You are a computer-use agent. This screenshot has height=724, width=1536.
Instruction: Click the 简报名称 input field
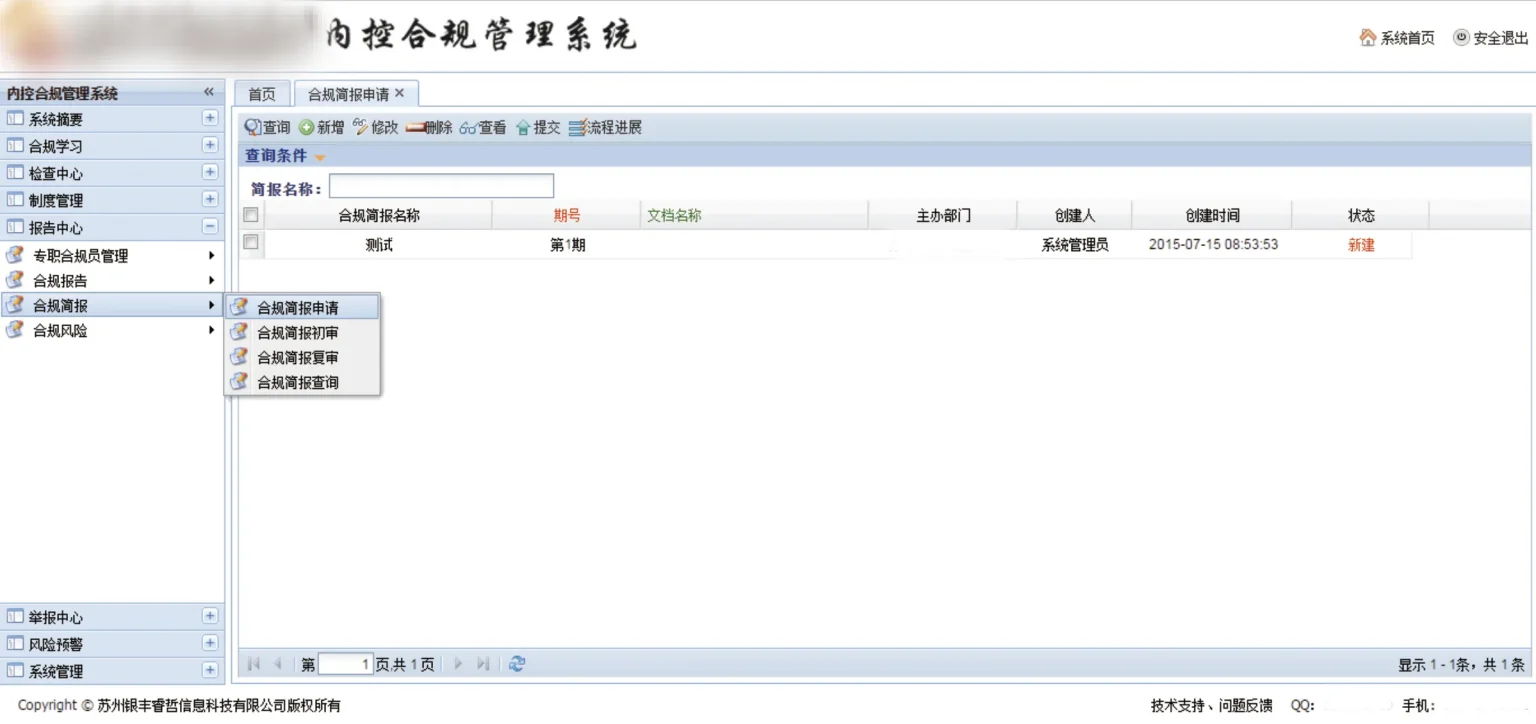pos(441,187)
